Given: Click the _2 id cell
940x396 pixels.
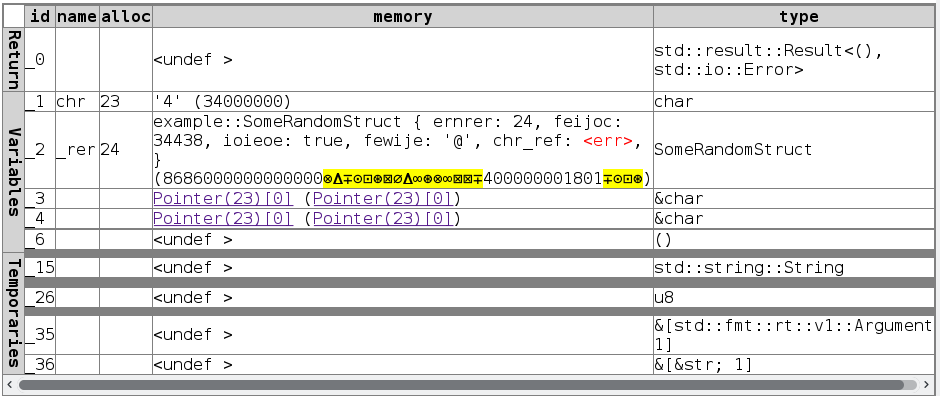Looking at the screenshot, I should point(40,150).
